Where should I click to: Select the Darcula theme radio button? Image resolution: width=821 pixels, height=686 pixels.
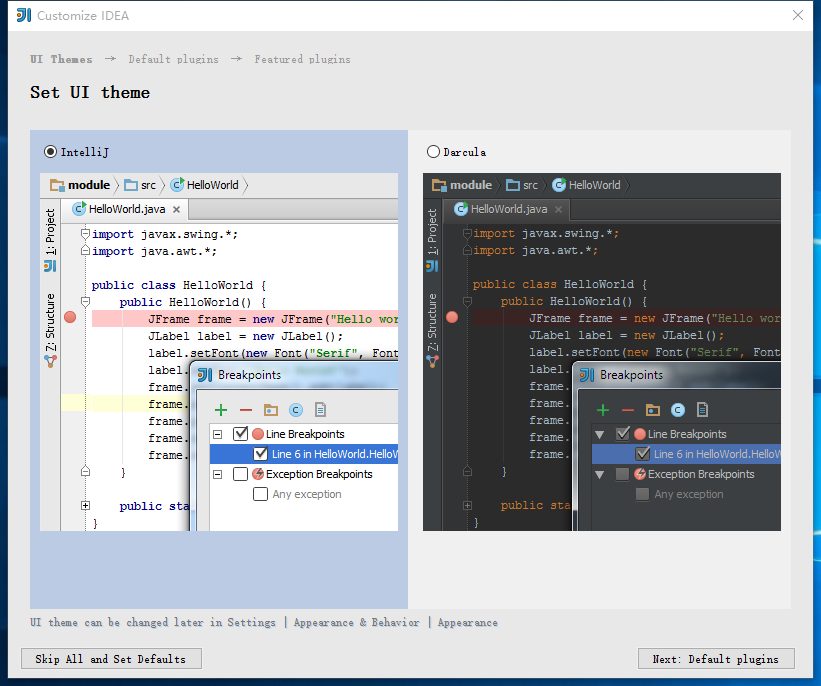(433, 152)
